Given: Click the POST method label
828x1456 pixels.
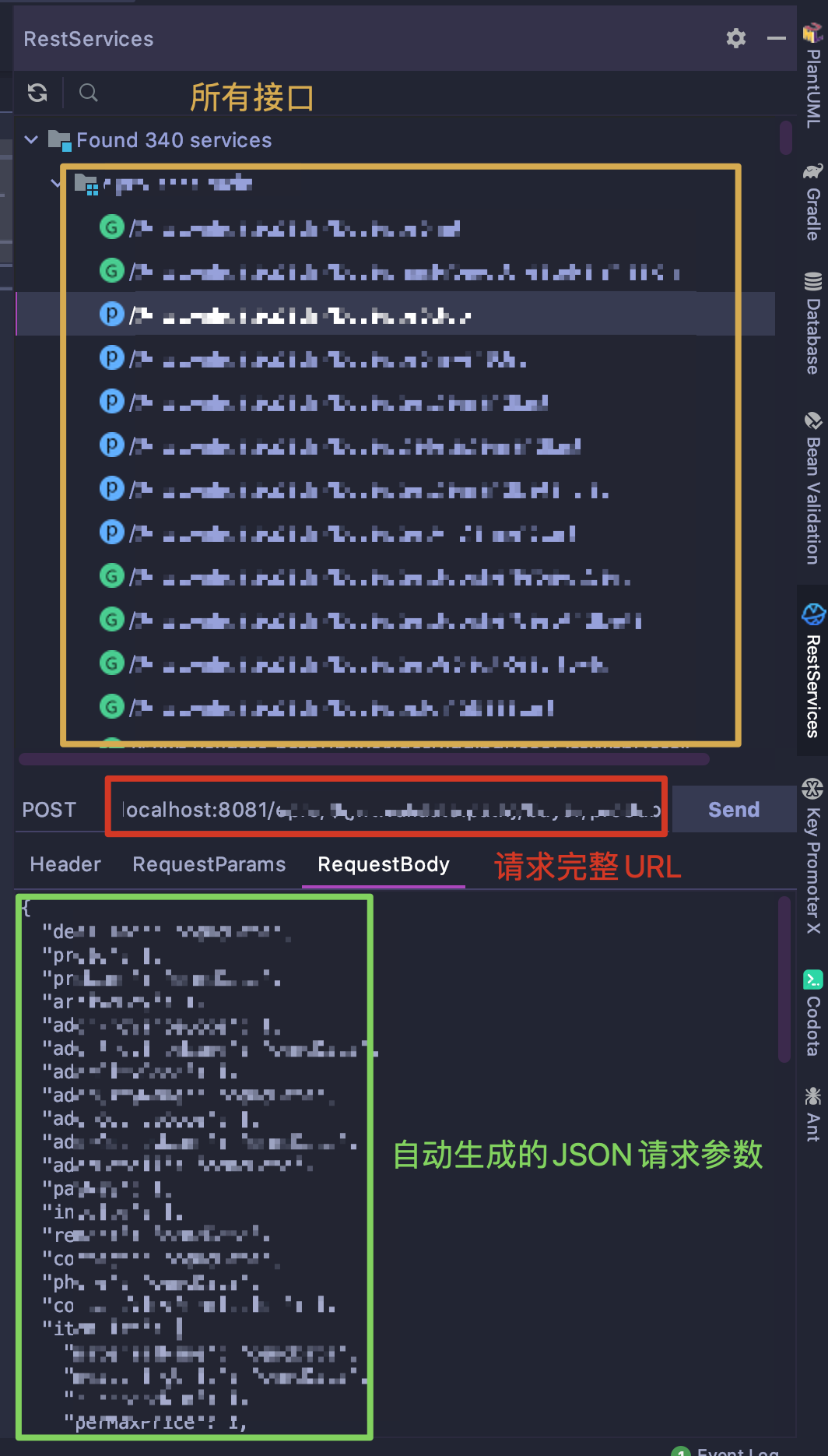Looking at the screenshot, I should point(49,810).
